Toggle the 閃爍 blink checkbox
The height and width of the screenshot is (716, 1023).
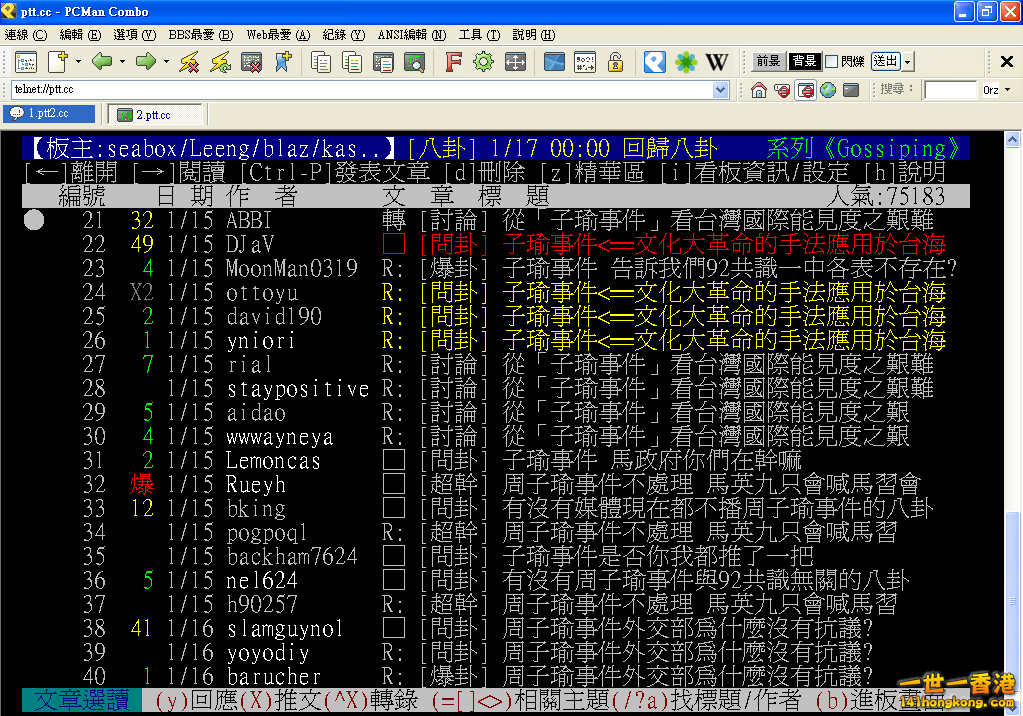pos(832,62)
